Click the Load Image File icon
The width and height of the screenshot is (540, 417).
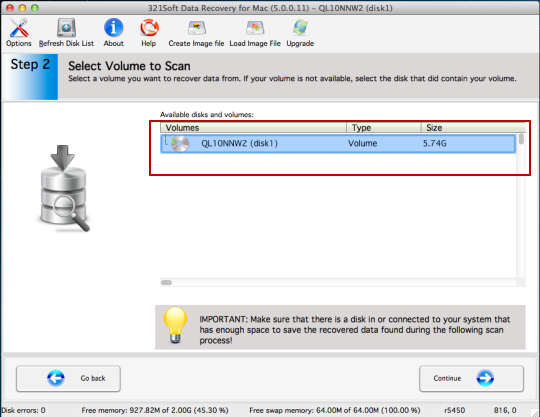click(x=255, y=28)
